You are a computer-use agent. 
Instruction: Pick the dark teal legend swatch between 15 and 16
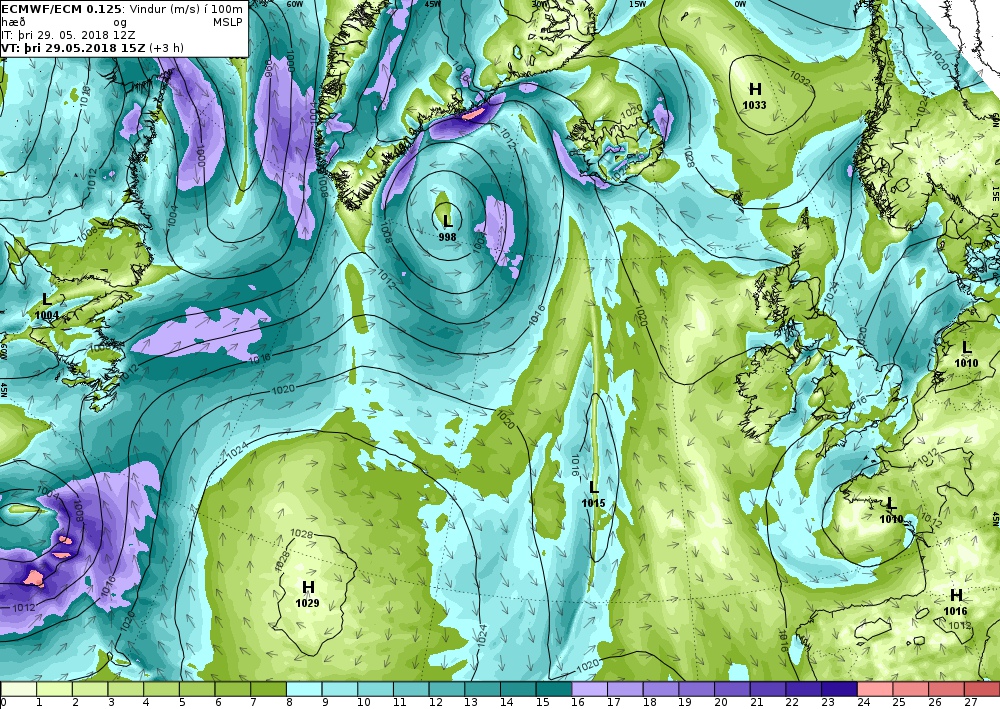(x=554, y=689)
